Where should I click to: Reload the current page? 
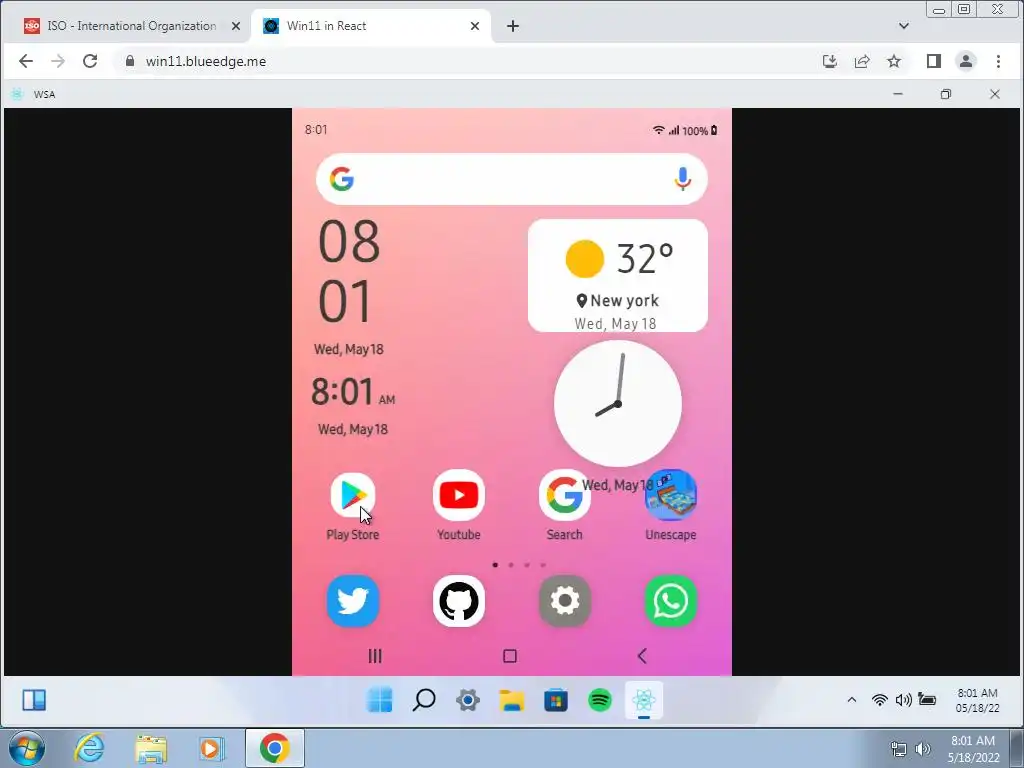point(90,61)
